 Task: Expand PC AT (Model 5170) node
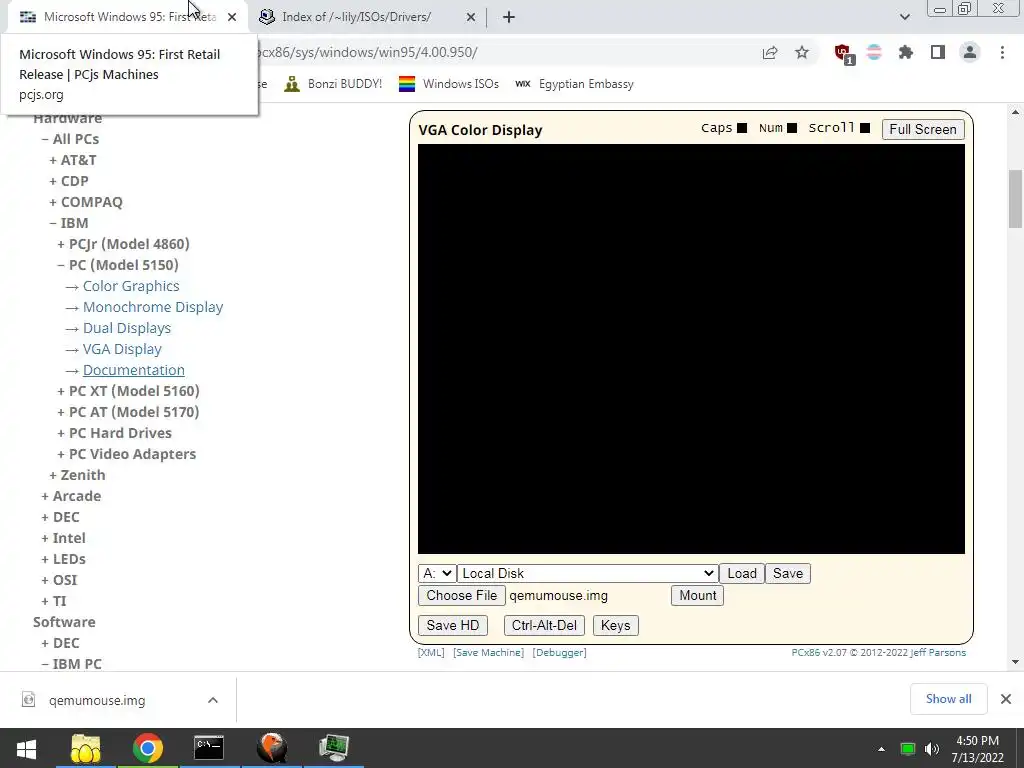coord(128,411)
